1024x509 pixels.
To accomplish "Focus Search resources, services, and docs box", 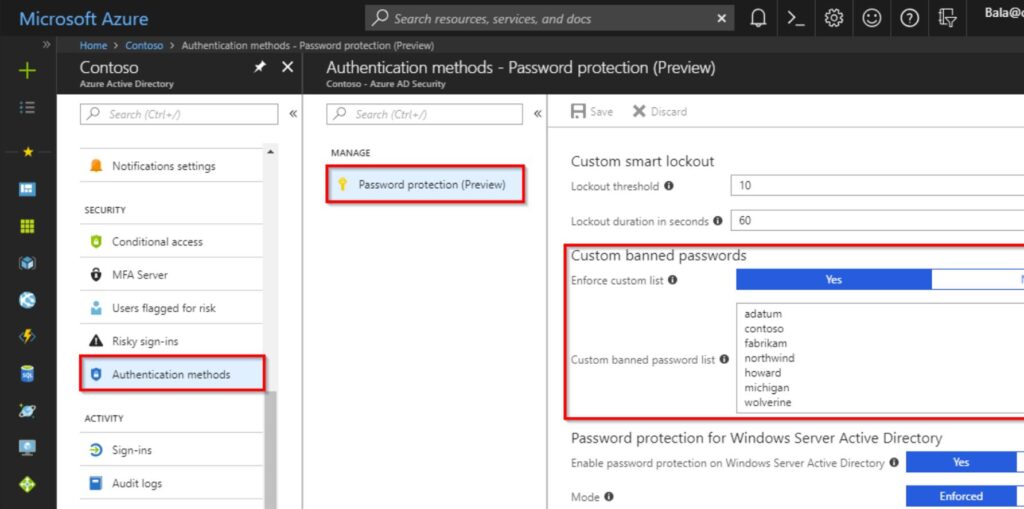I will tap(549, 19).
